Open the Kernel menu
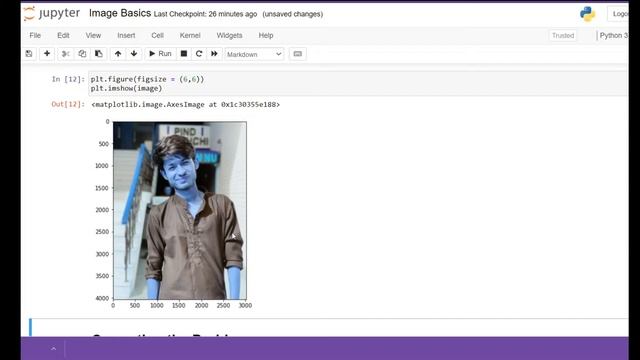Screen dimensions: 640x360 coord(190,36)
